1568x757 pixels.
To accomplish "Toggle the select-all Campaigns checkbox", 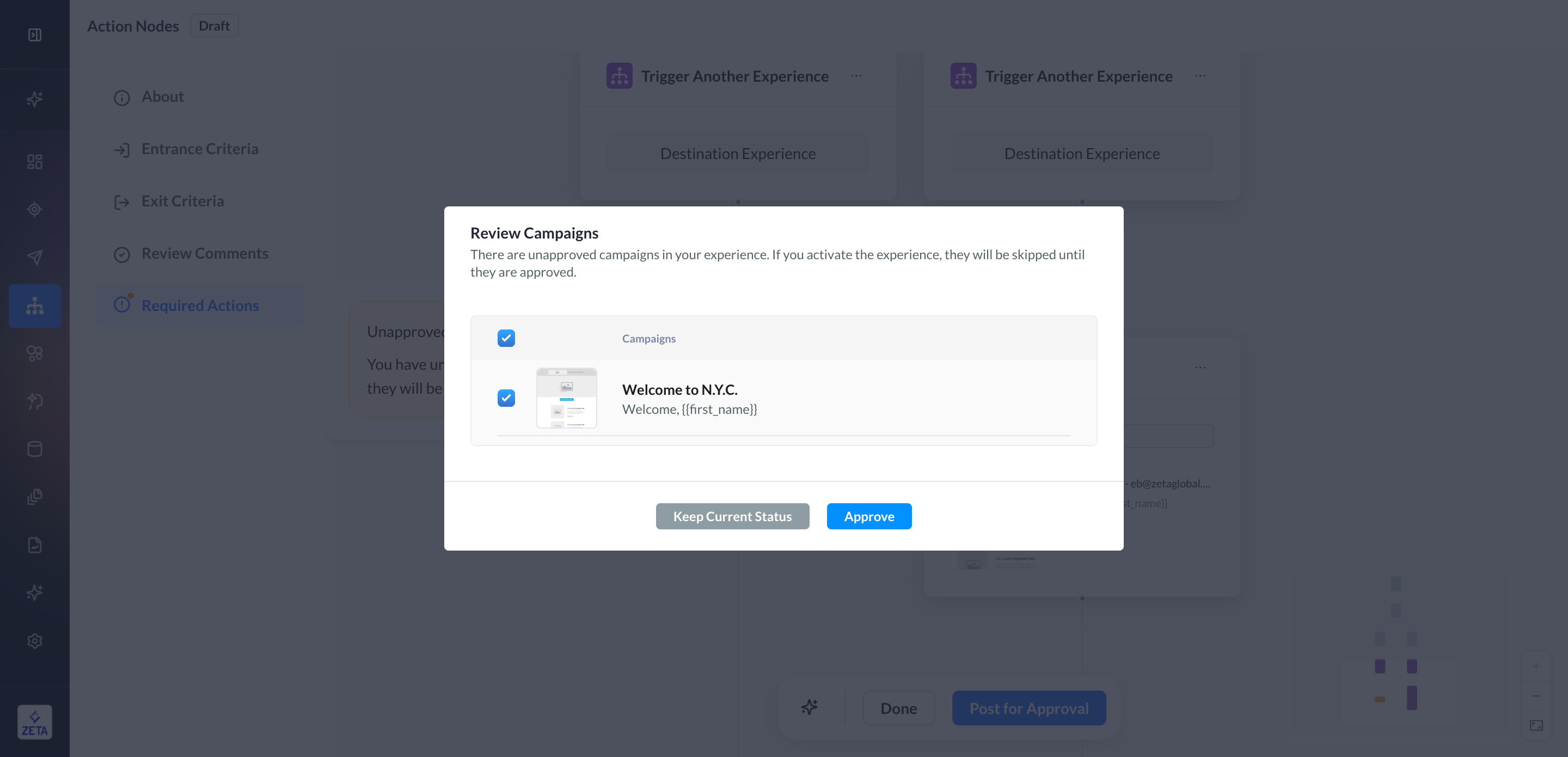I will tap(506, 338).
